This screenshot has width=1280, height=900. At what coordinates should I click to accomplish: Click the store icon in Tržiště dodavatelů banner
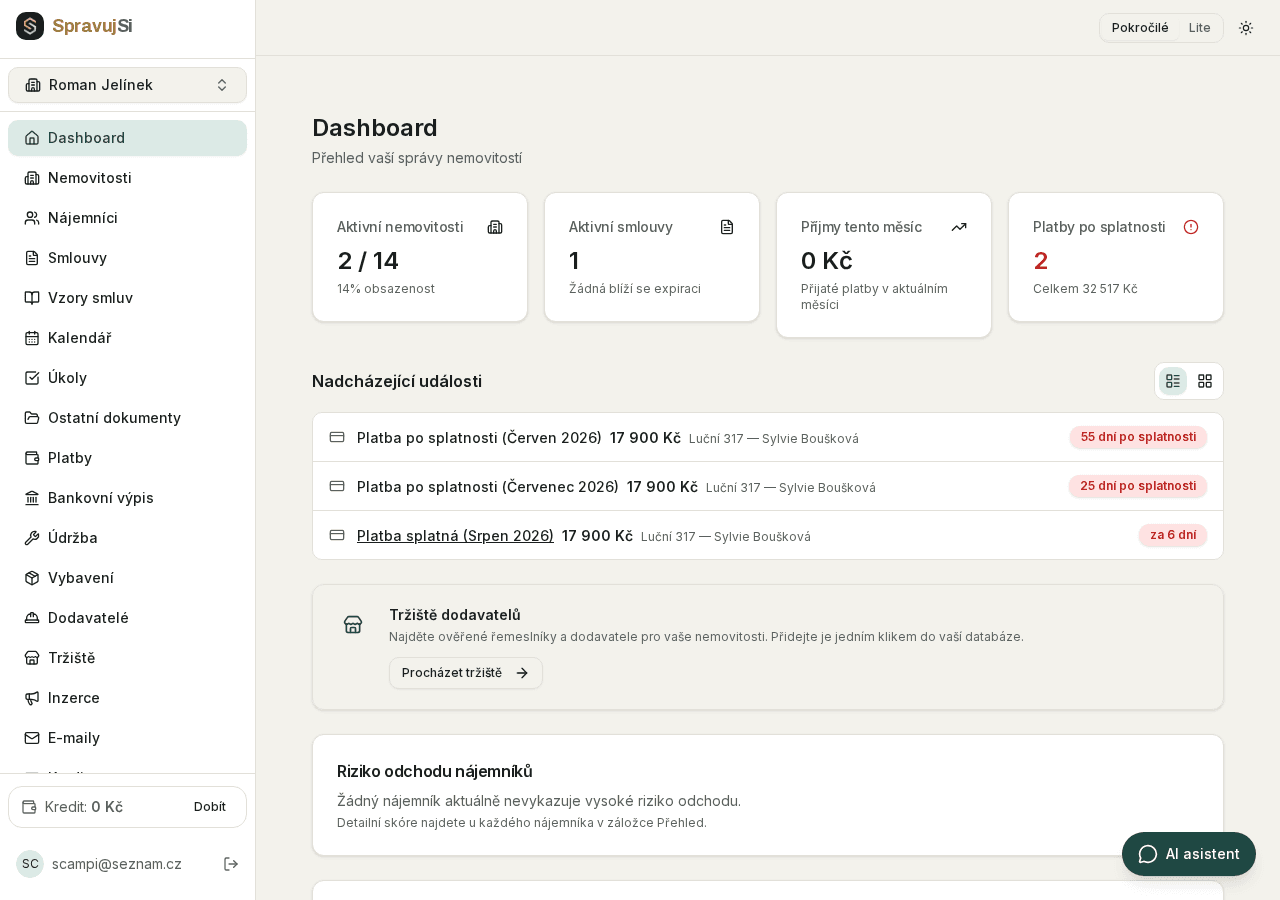coord(353,624)
